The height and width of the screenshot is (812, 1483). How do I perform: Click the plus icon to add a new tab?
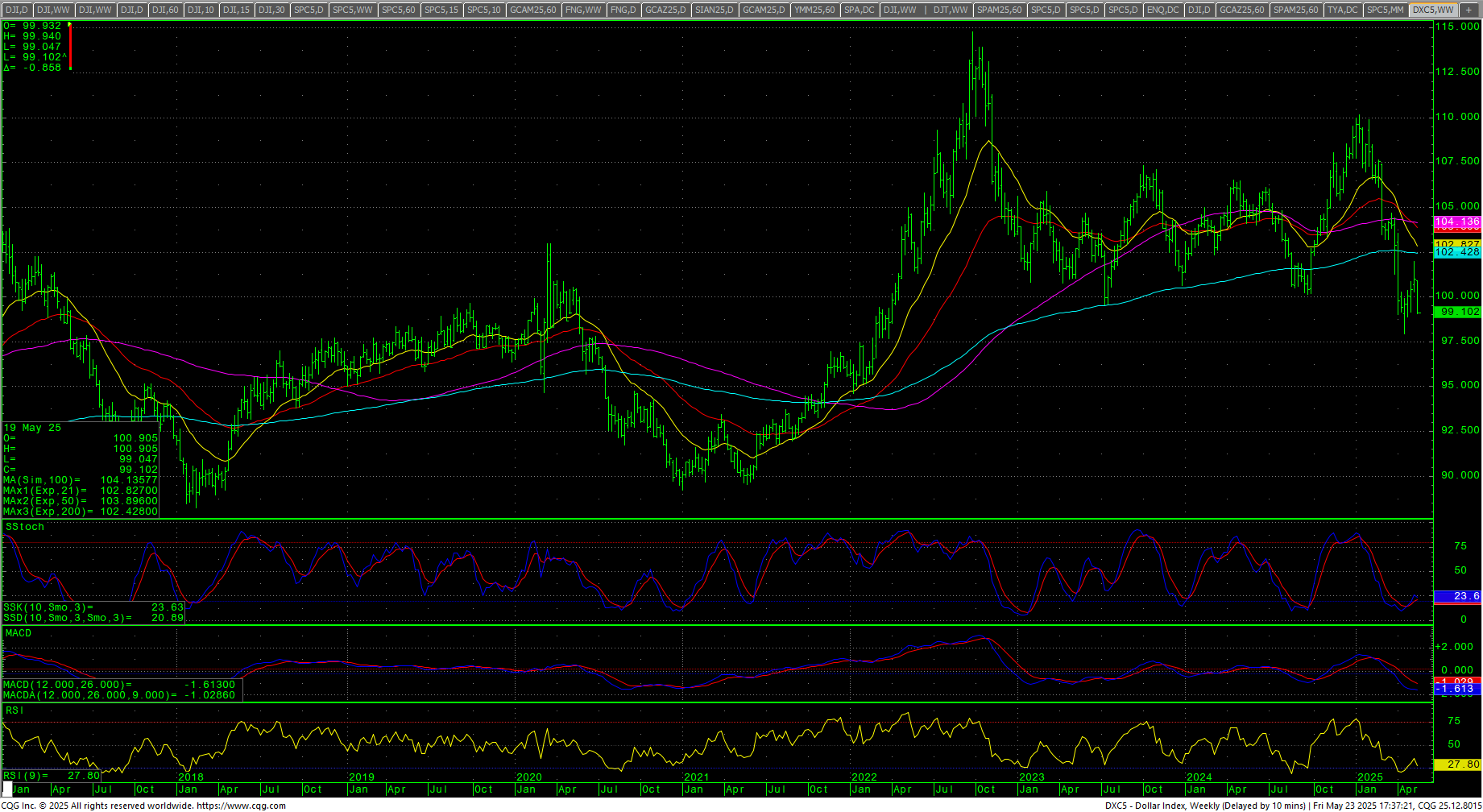click(1469, 10)
